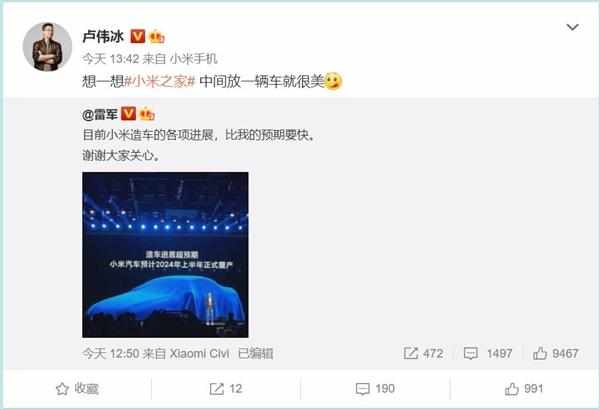Open 卢伟冰 username profile link
This screenshot has width=600, height=409.
(x=103, y=37)
